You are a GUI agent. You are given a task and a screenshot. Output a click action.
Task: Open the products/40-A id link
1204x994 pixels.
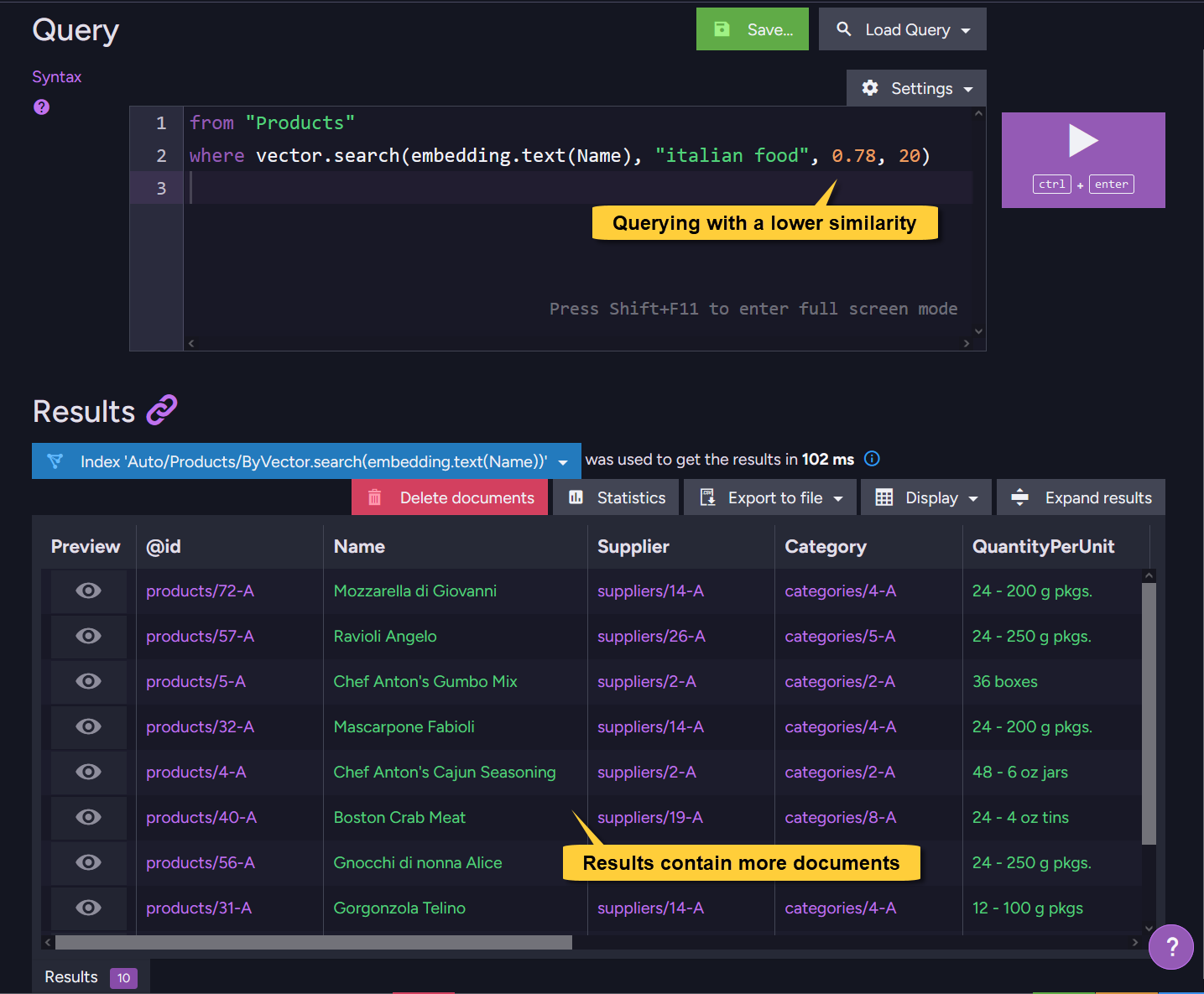point(201,817)
